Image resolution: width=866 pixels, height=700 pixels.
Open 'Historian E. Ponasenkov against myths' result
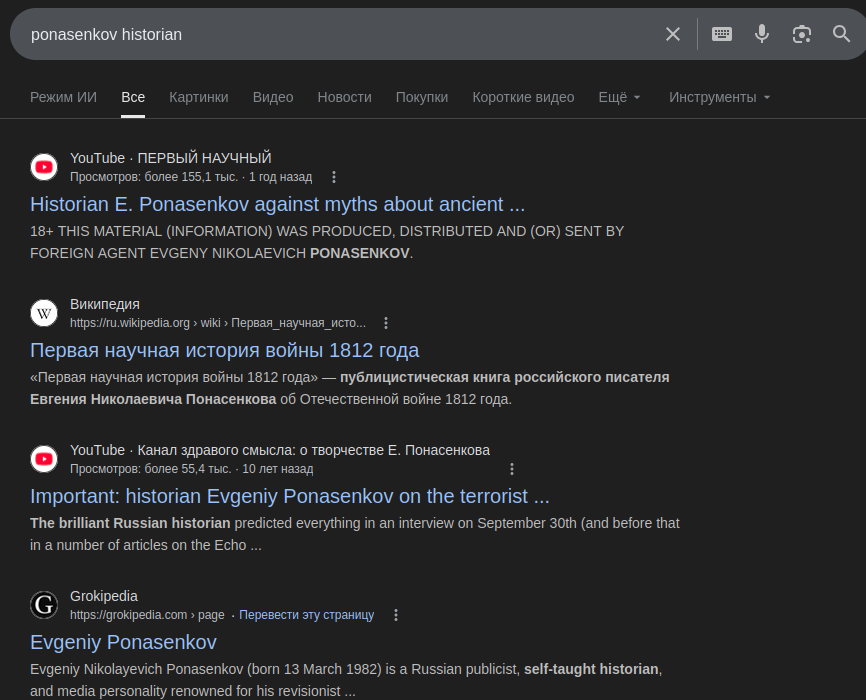point(277,204)
